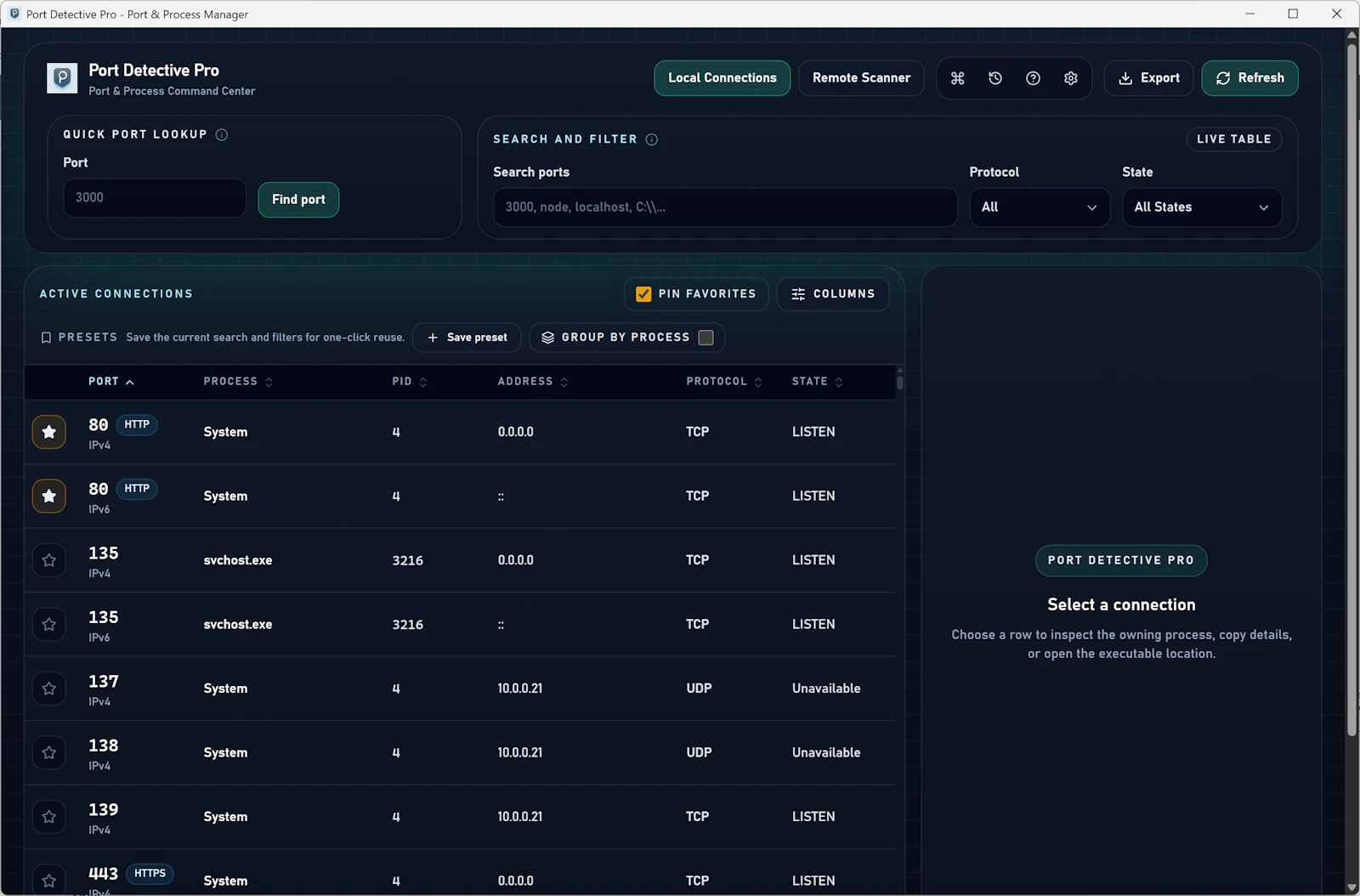Click the Search ports input field
The width and height of the screenshot is (1360, 896).
click(725, 207)
